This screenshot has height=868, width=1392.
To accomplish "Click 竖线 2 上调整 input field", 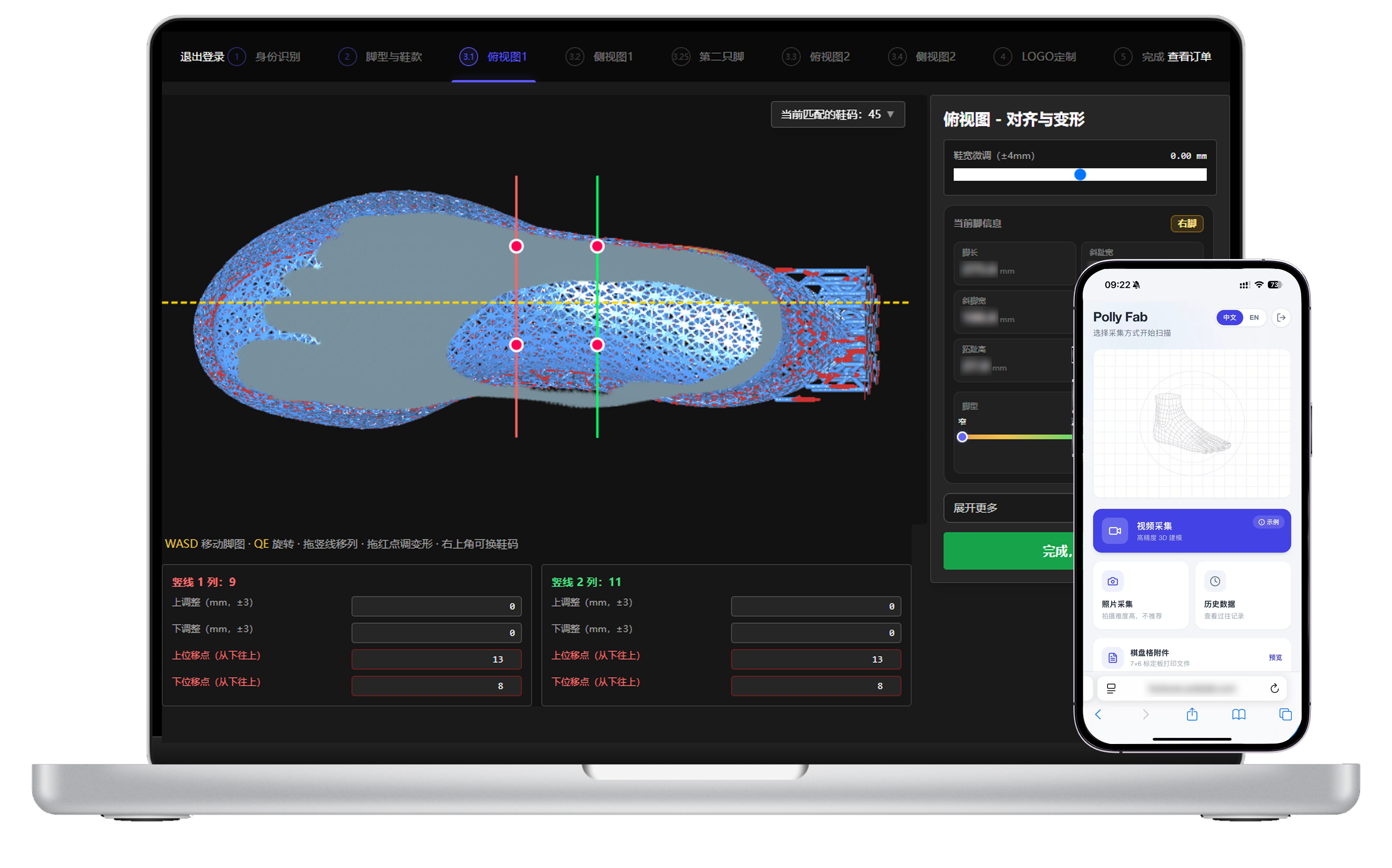I will [816, 606].
